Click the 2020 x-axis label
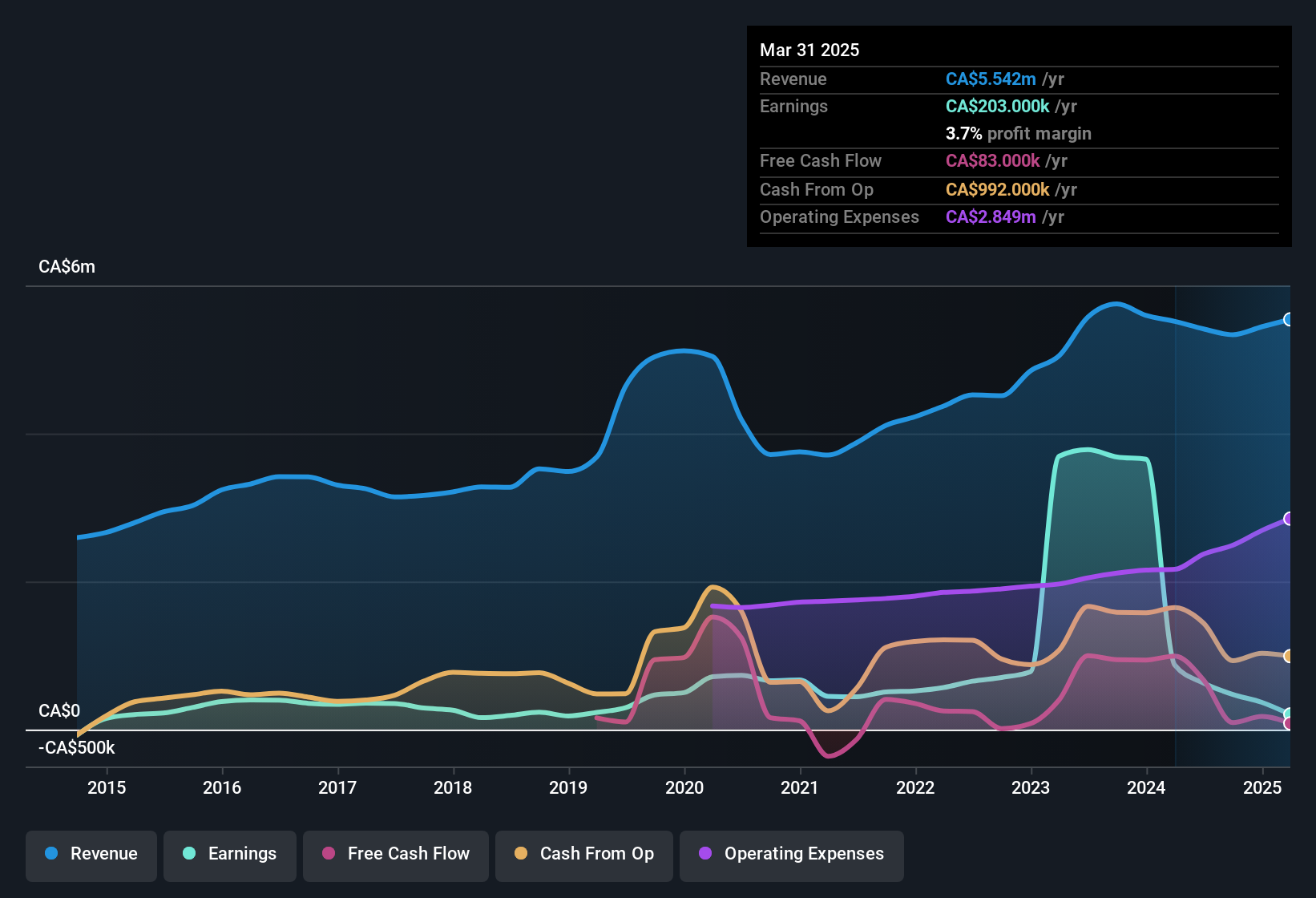 coord(684,788)
